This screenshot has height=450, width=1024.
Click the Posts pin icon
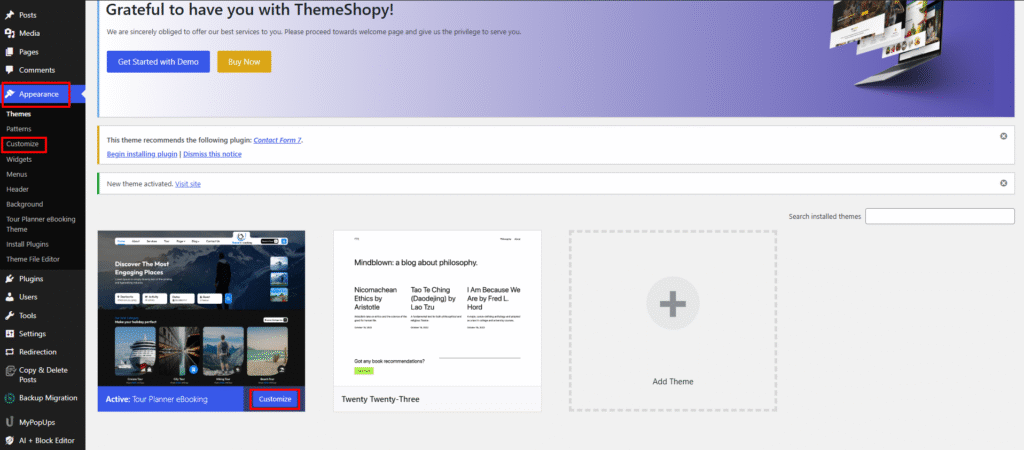click(x=9, y=15)
